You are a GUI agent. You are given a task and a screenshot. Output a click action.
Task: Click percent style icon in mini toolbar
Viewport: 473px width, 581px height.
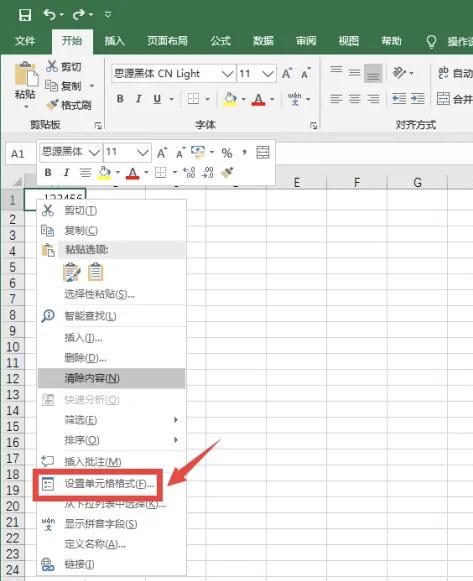click(227, 153)
